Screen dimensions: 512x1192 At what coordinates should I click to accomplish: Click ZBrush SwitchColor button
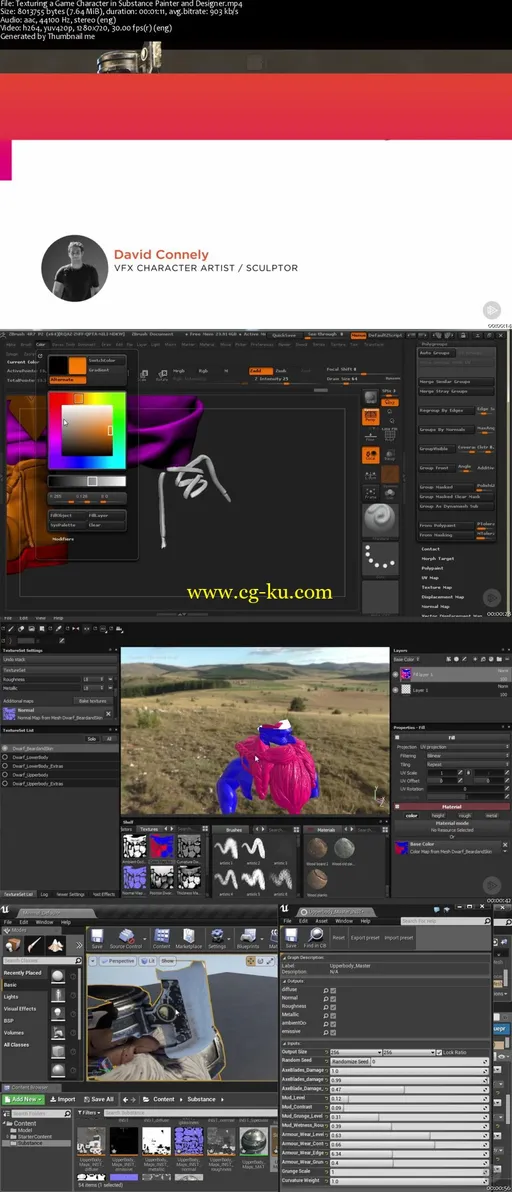(x=107, y=360)
